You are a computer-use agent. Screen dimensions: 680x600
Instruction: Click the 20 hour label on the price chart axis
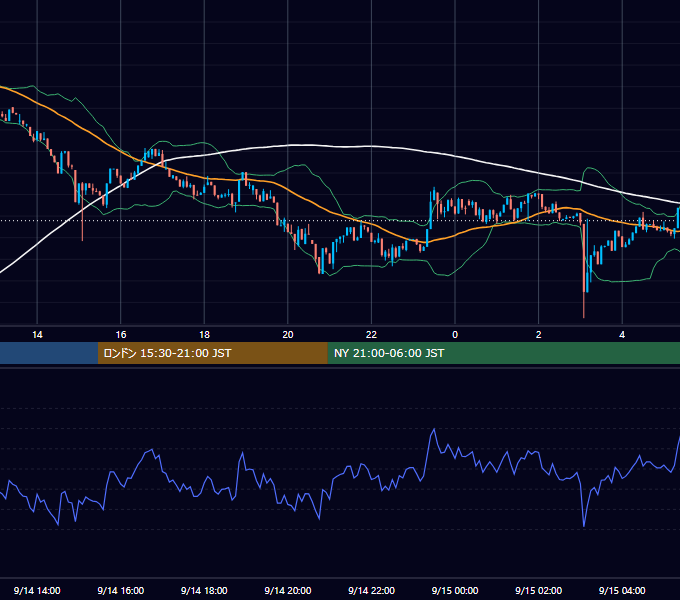tap(288, 335)
